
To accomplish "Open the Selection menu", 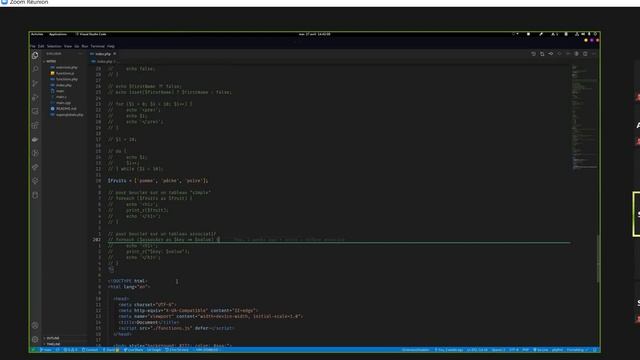I will click(54, 46).
